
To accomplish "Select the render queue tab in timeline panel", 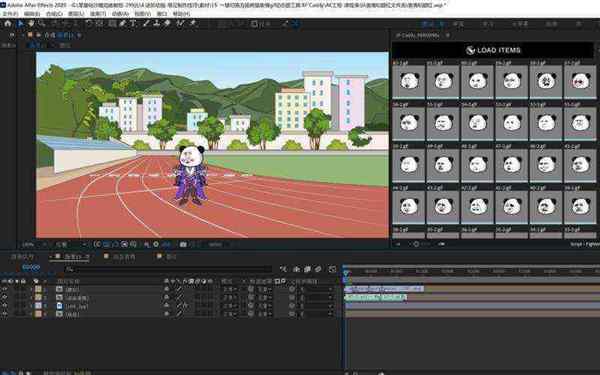I will click(23, 257).
